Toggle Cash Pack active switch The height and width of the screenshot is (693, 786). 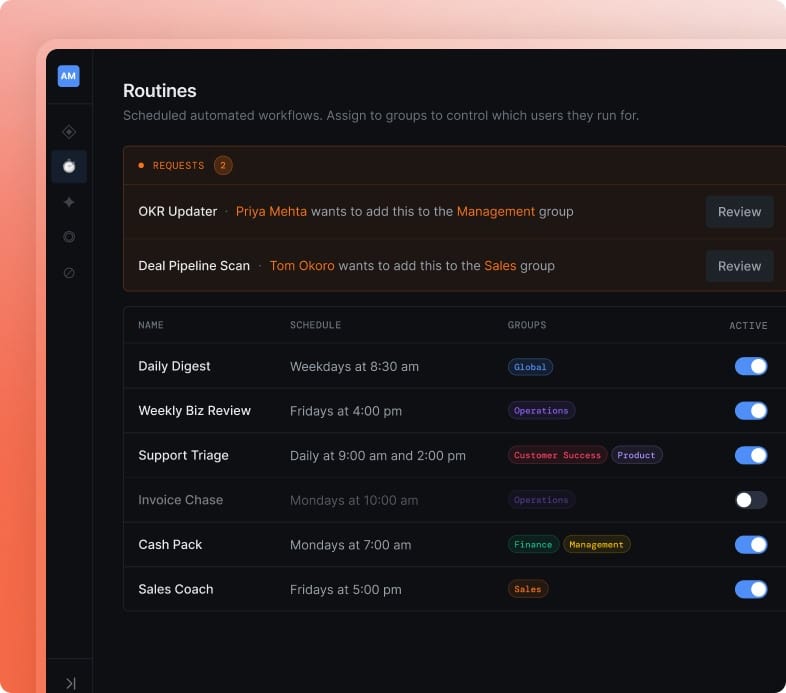751,545
